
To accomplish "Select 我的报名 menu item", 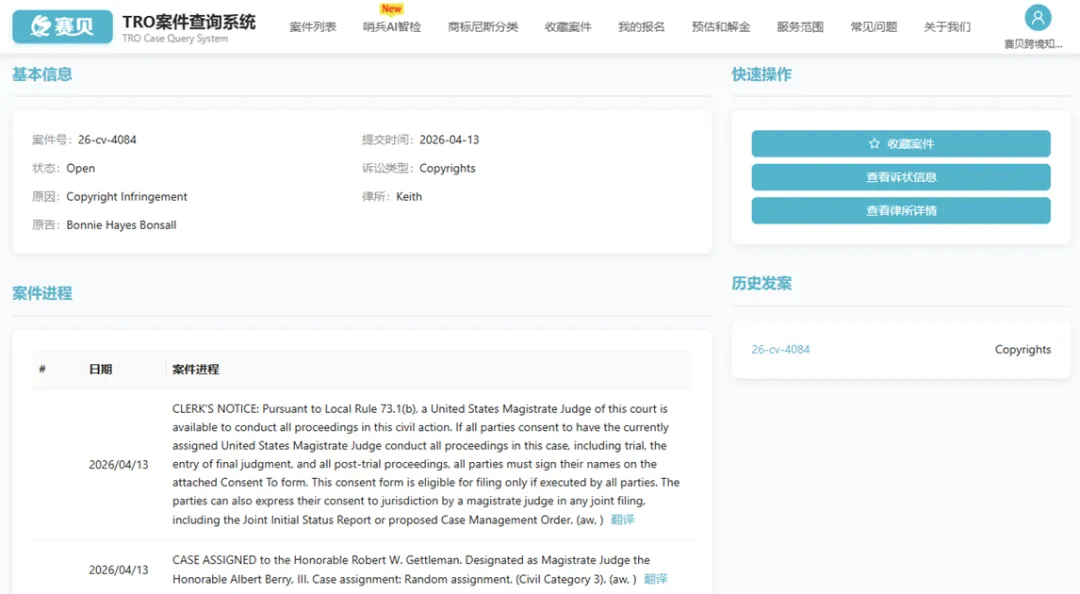I will [x=641, y=27].
